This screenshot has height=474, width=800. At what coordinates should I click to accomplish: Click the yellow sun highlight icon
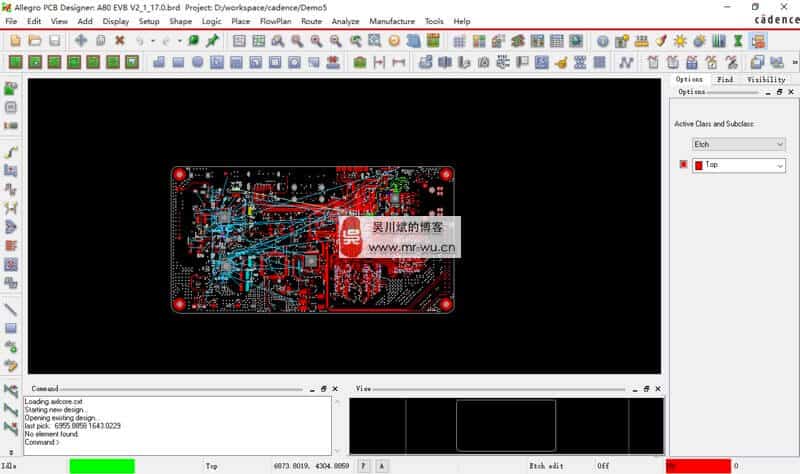coord(680,41)
